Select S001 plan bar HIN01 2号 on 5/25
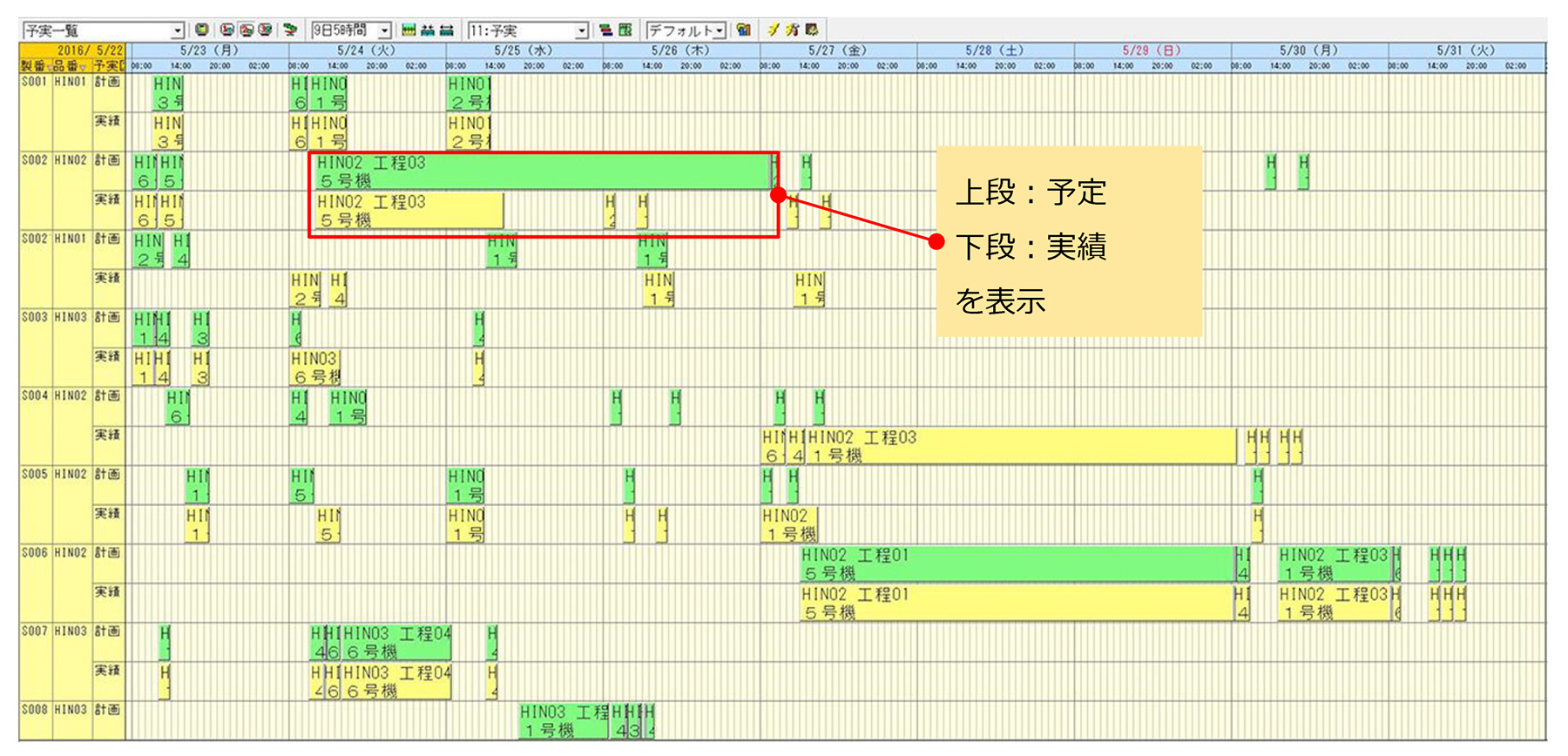Screen dimensions: 1568x756 pos(470,93)
